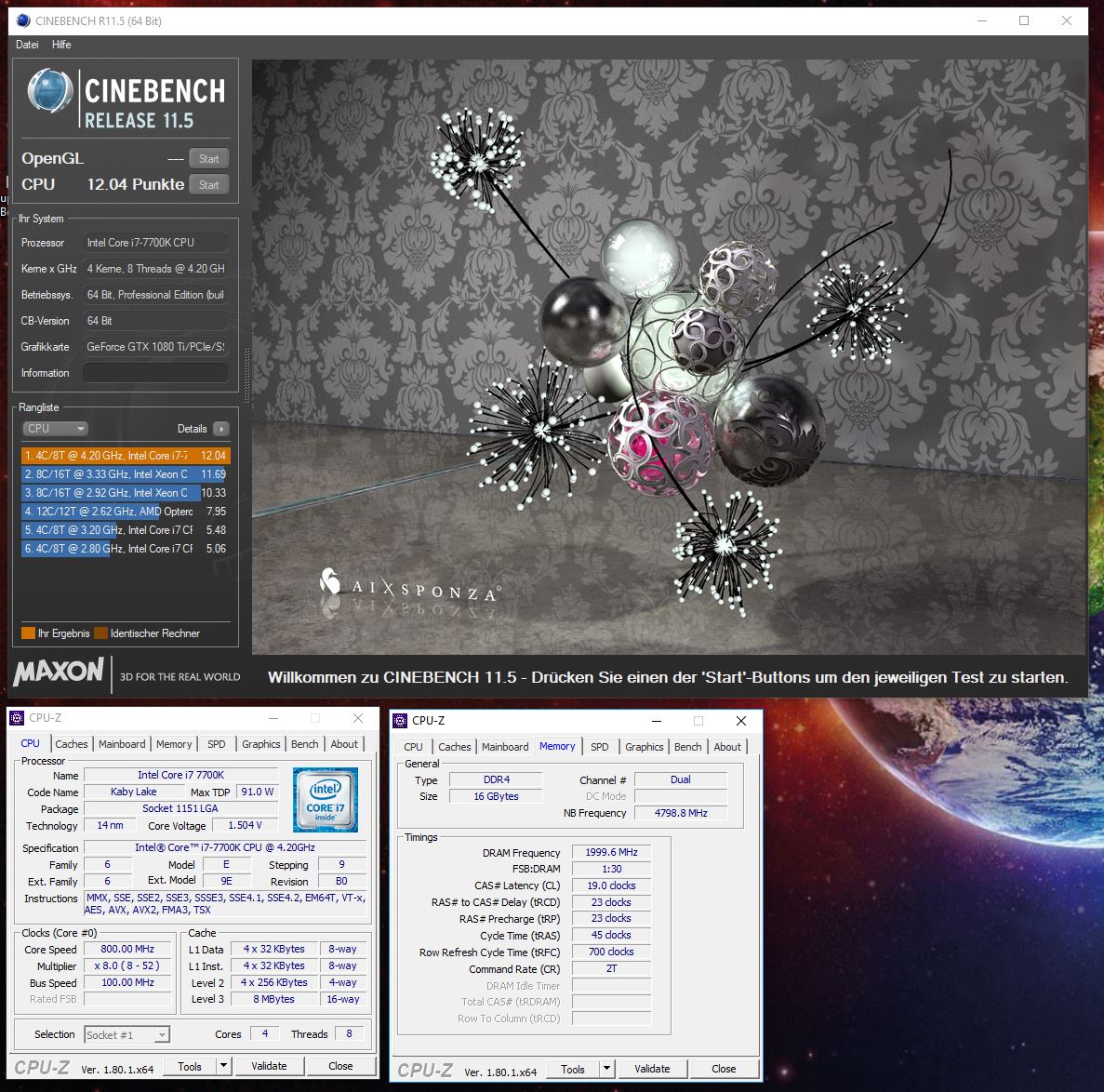Open Tools dropdown arrow in left CPU-Z
1104x1092 pixels.
pyautogui.click(x=223, y=1066)
